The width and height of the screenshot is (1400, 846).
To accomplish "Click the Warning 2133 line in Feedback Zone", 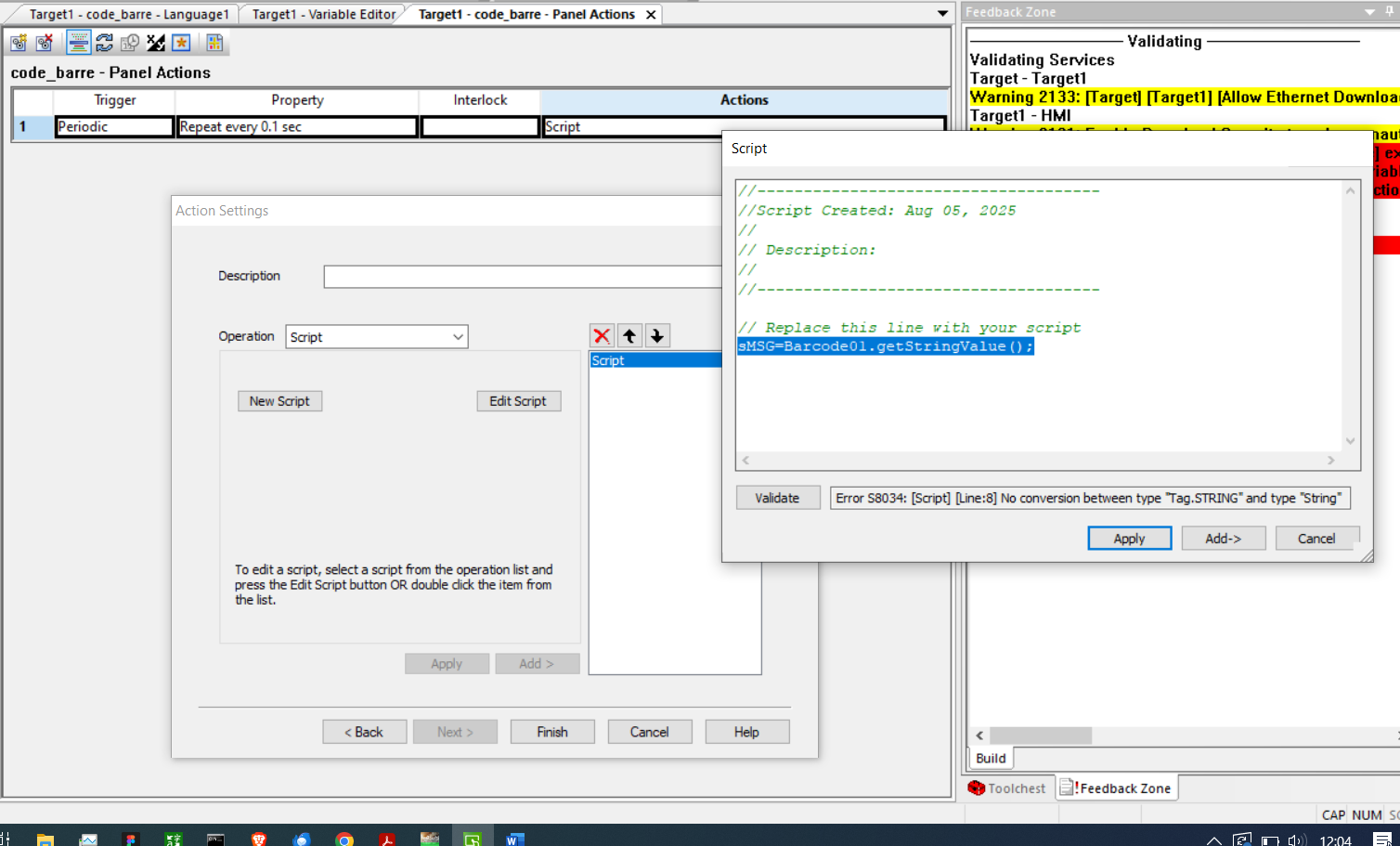I will [1185, 98].
